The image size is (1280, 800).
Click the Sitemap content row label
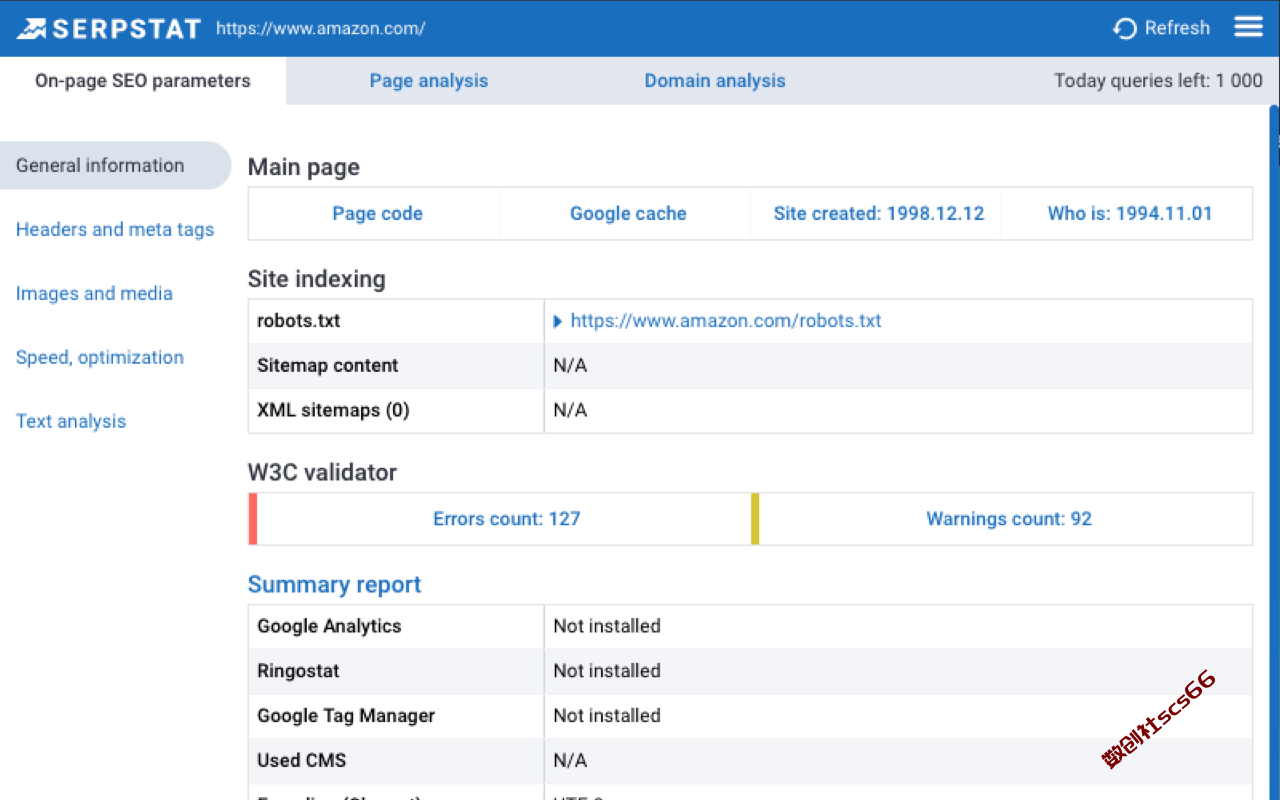click(327, 366)
